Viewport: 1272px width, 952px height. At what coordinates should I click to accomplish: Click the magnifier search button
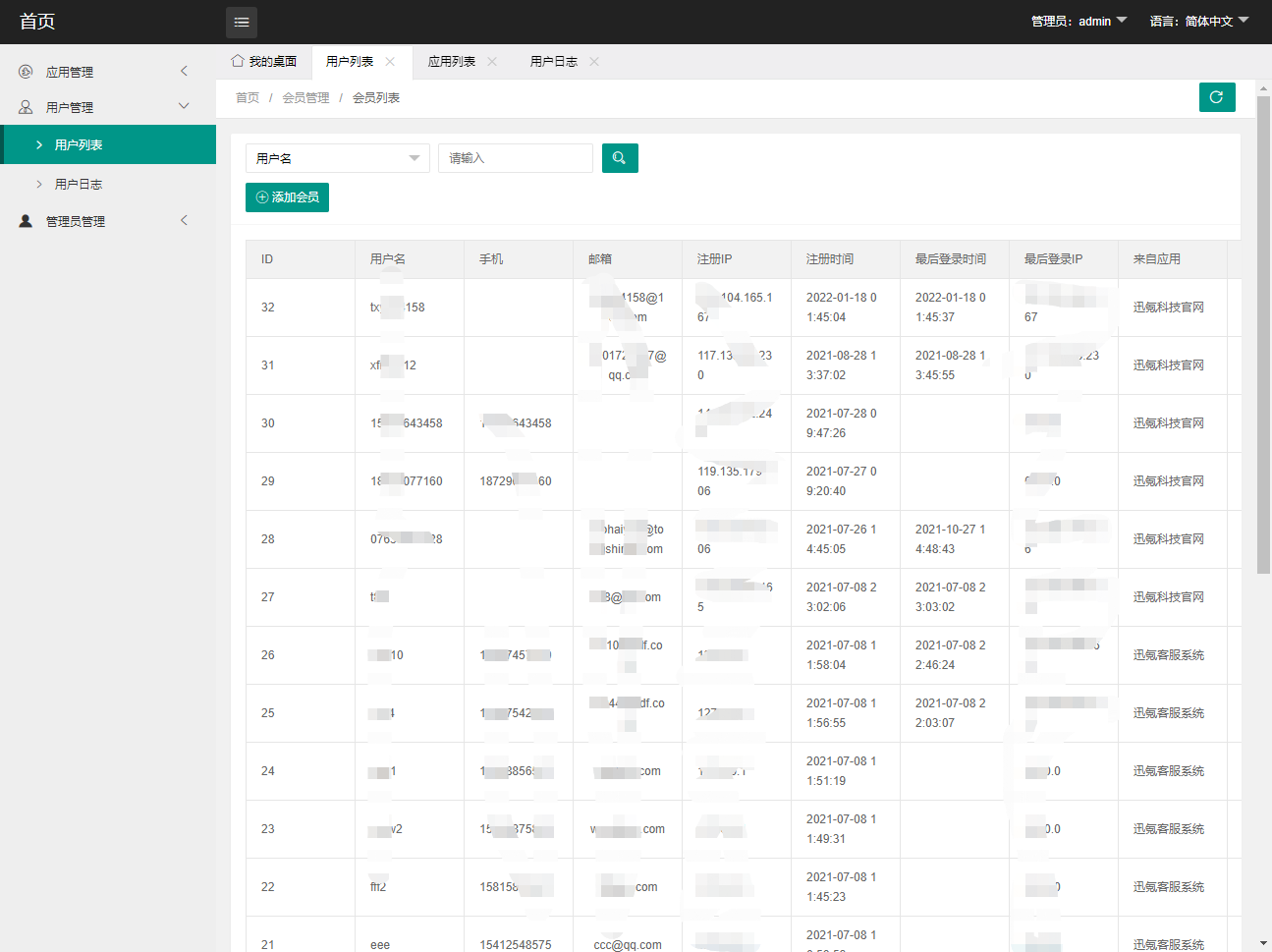(x=620, y=158)
